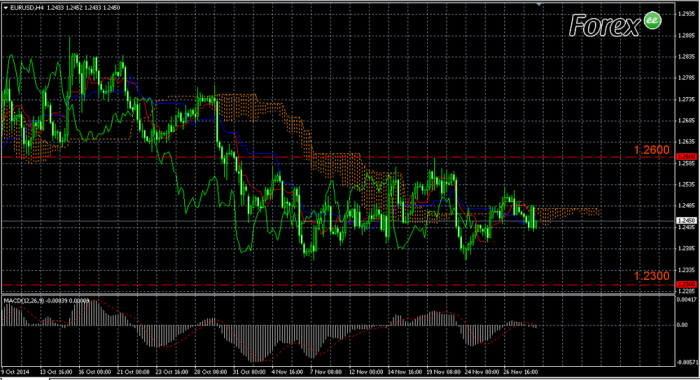Click the 0.00 MACD zero level value

pos(682,325)
